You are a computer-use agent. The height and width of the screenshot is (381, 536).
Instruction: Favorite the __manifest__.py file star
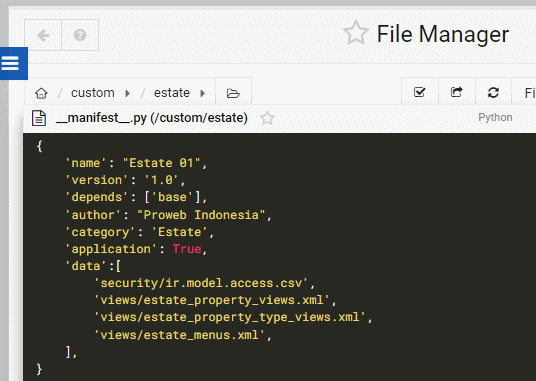(x=267, y=118)
